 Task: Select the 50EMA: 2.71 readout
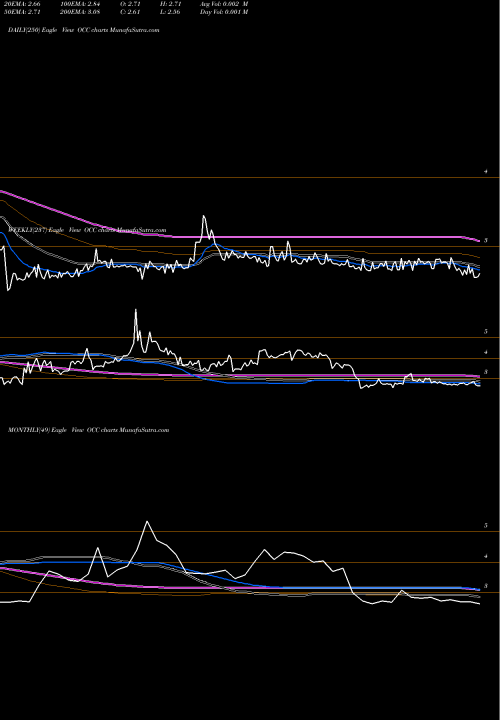[x=22, y=12]
